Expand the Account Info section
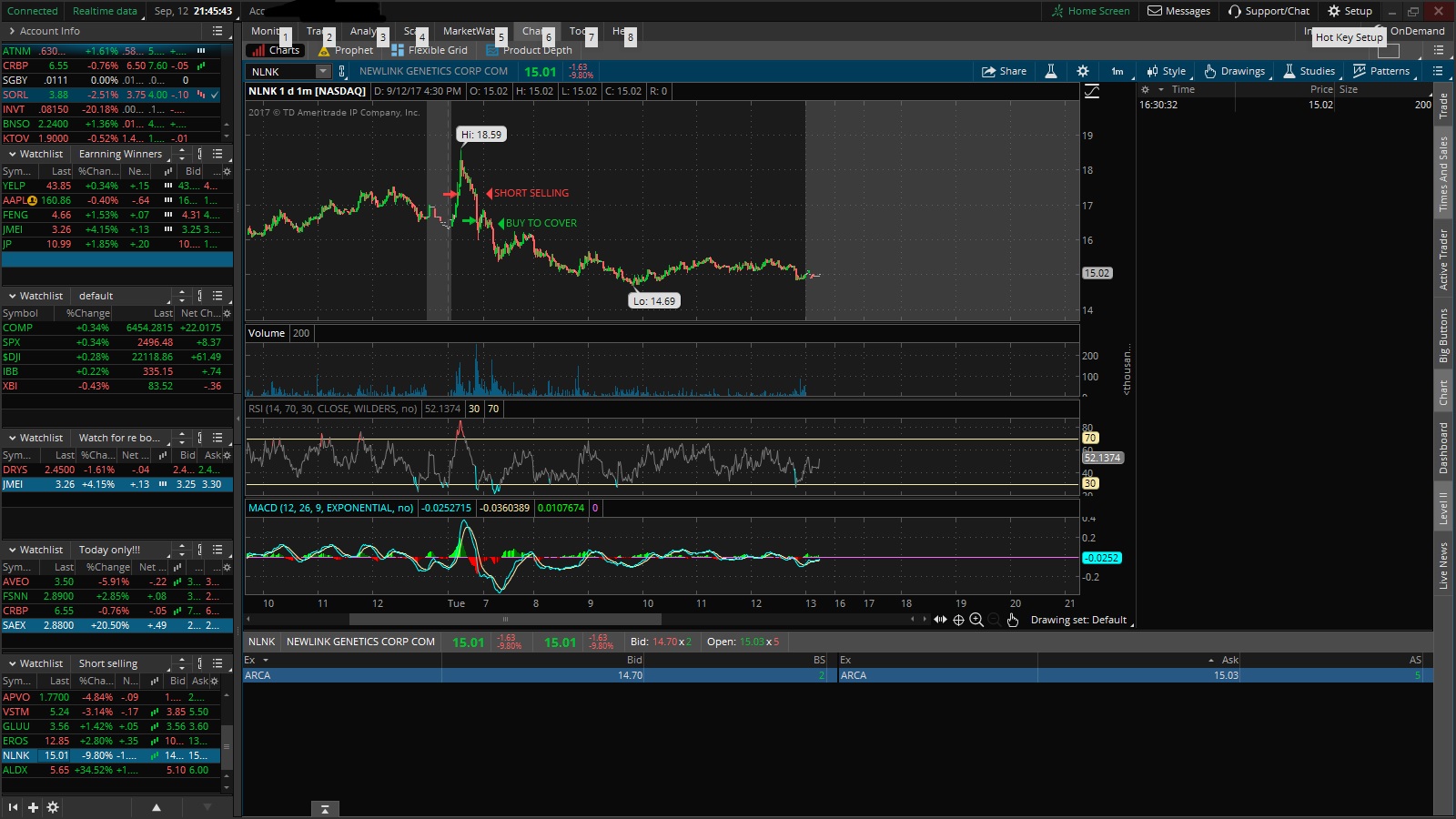The image size is (1456, 819). pos(12,31)
